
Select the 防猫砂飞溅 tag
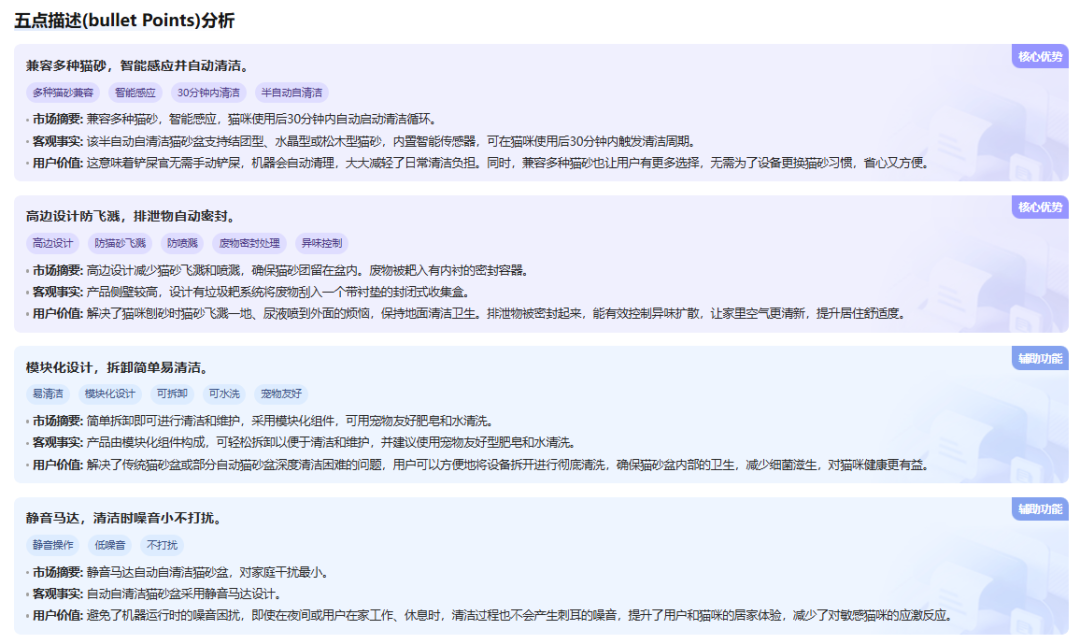coord(120,243)
